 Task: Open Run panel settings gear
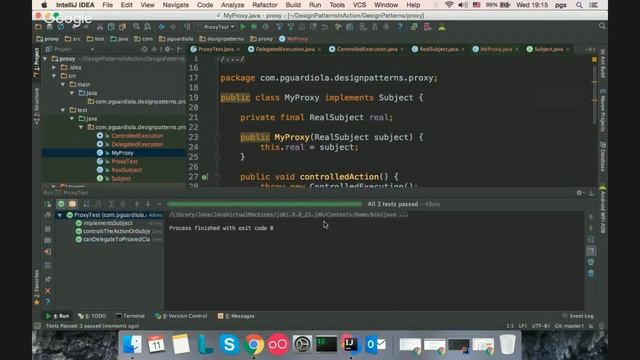579,193
